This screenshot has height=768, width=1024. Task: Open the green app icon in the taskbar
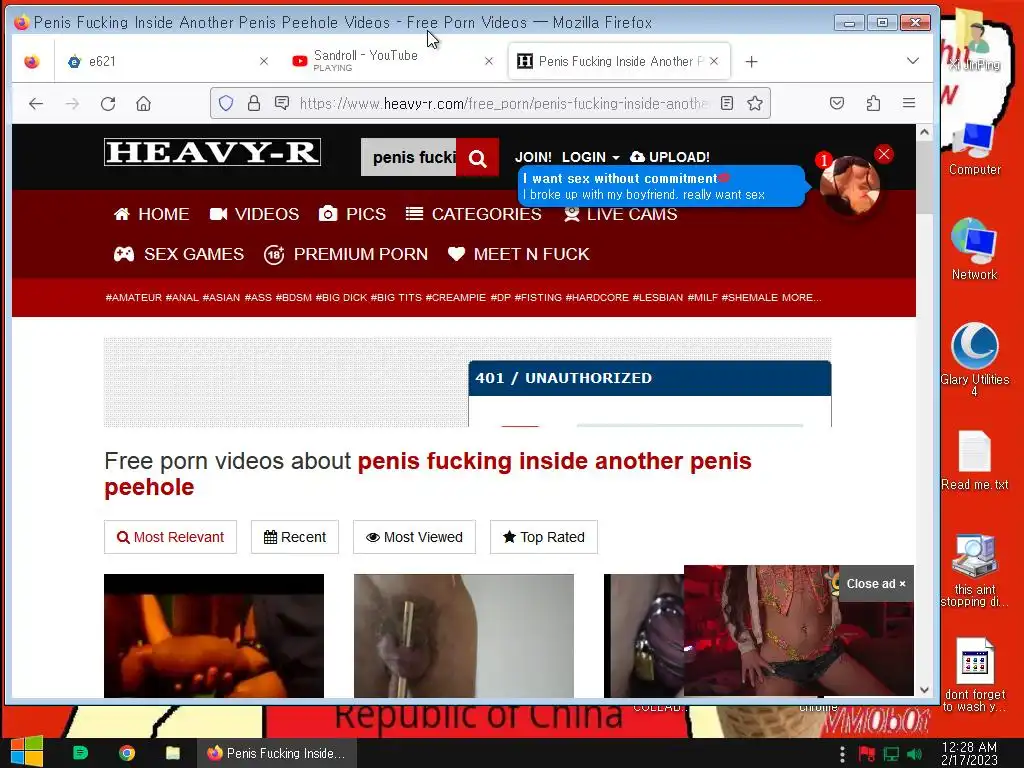click(80, 753)
